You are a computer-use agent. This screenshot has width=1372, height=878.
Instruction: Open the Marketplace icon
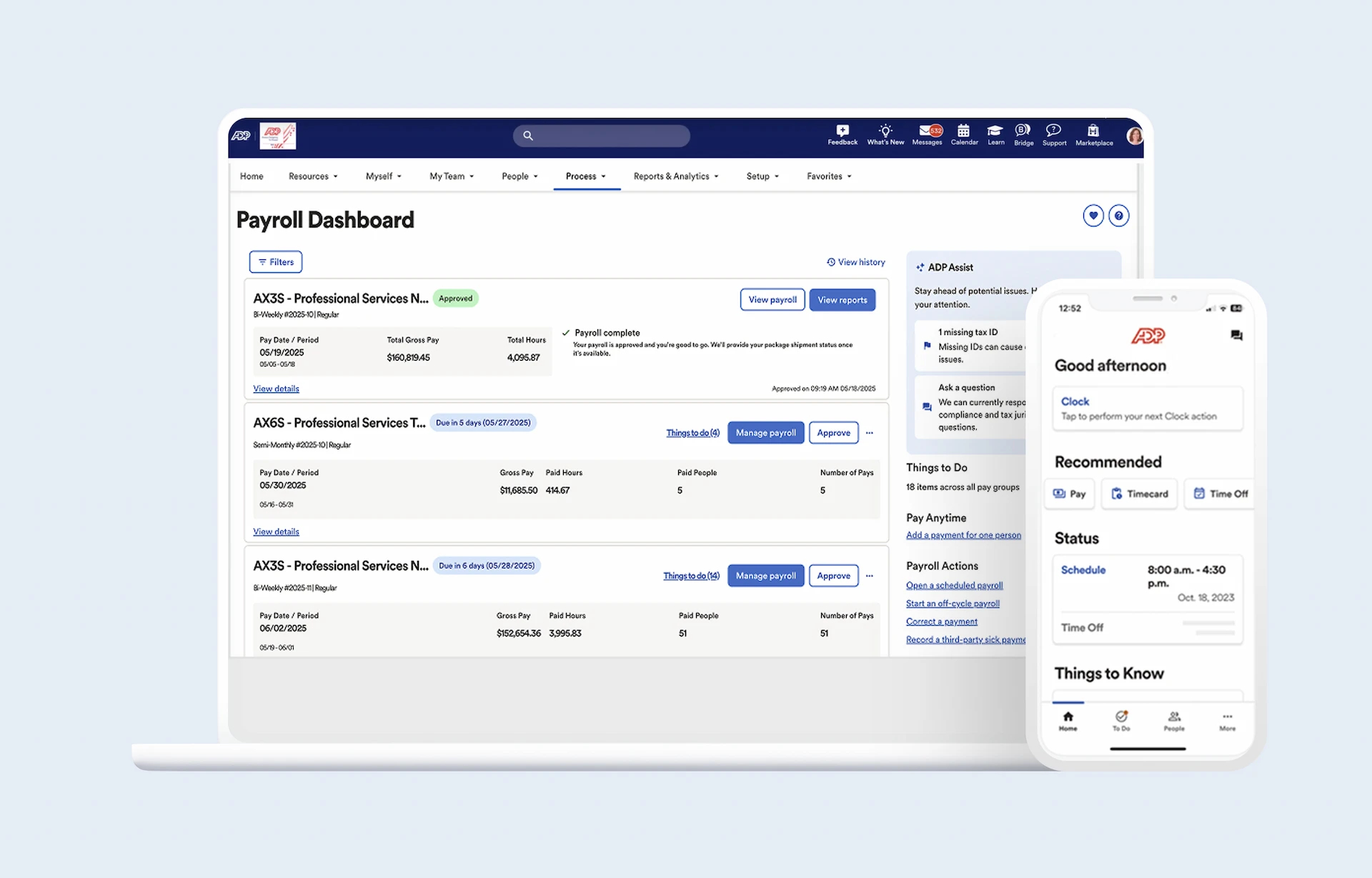(x=1093, y=136)
